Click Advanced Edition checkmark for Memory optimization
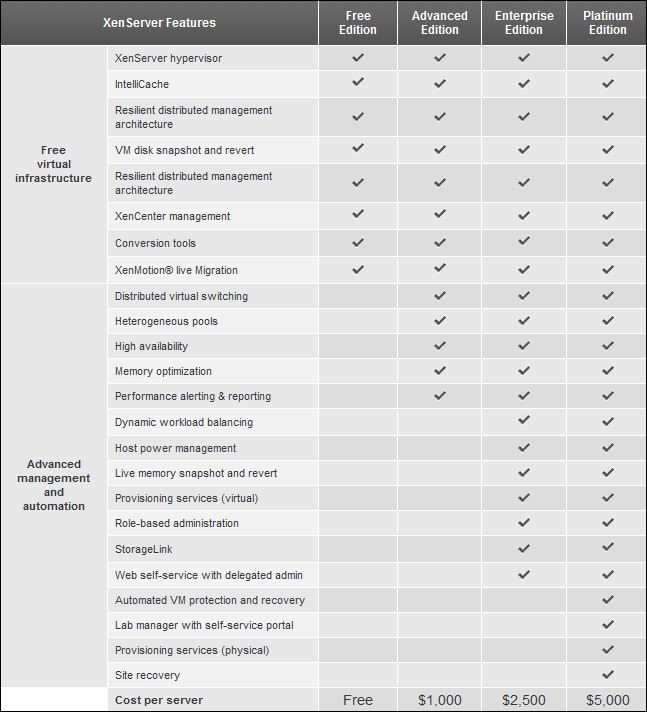The image size is (647, 712). pyautogui.click(x=439, y=371)
